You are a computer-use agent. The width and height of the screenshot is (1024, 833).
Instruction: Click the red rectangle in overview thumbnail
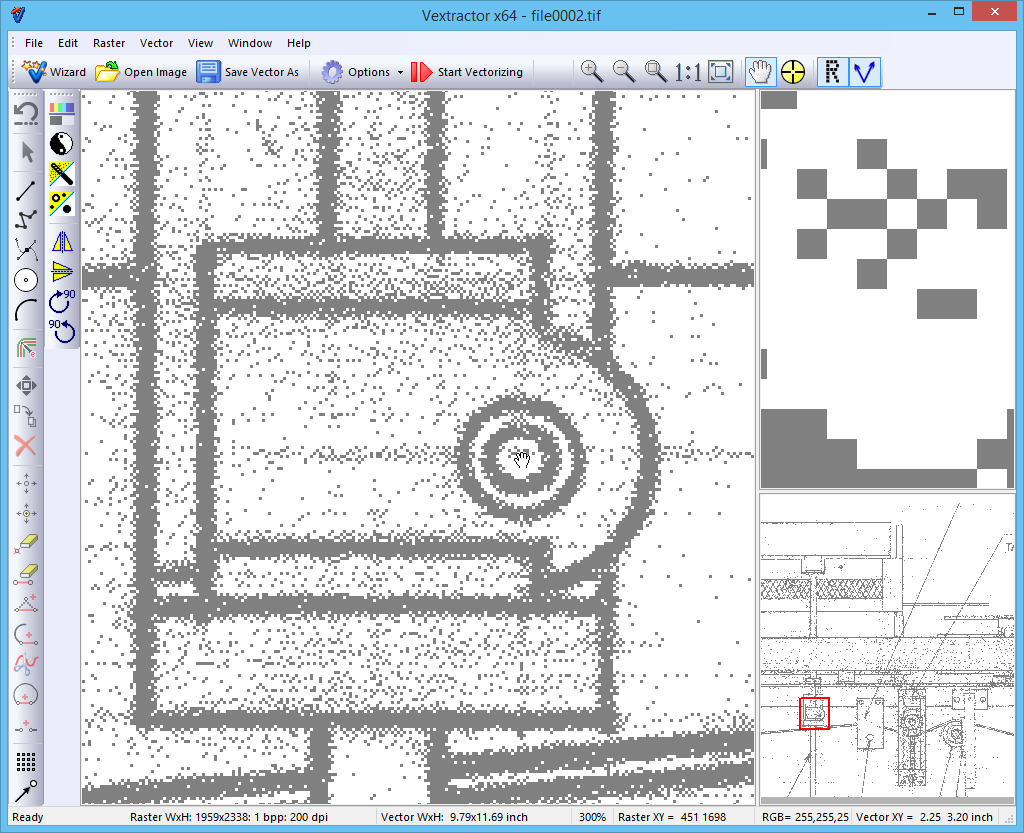815,713
